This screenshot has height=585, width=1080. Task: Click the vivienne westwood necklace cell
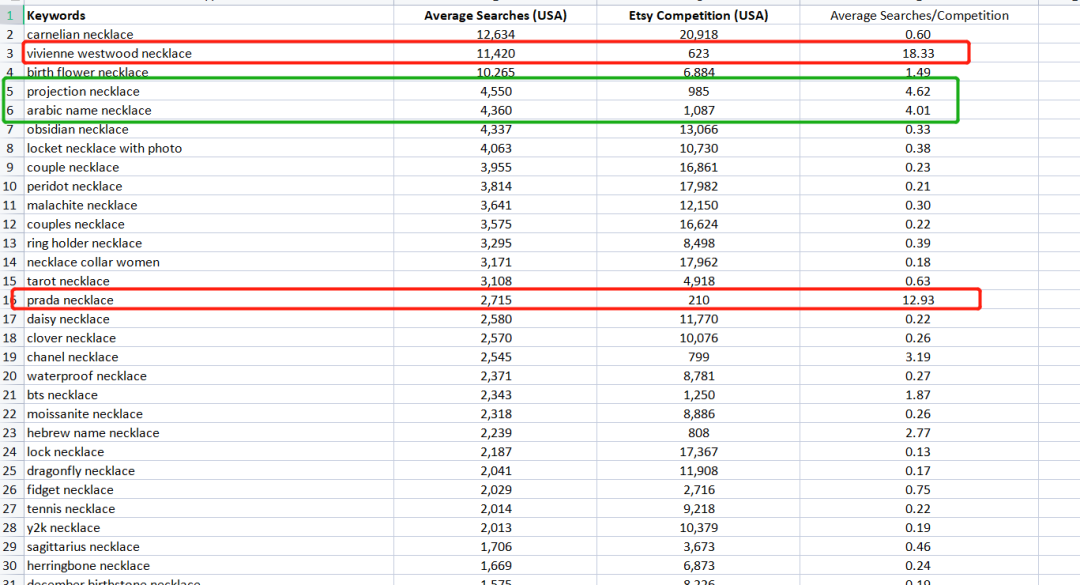pos(209,53)
